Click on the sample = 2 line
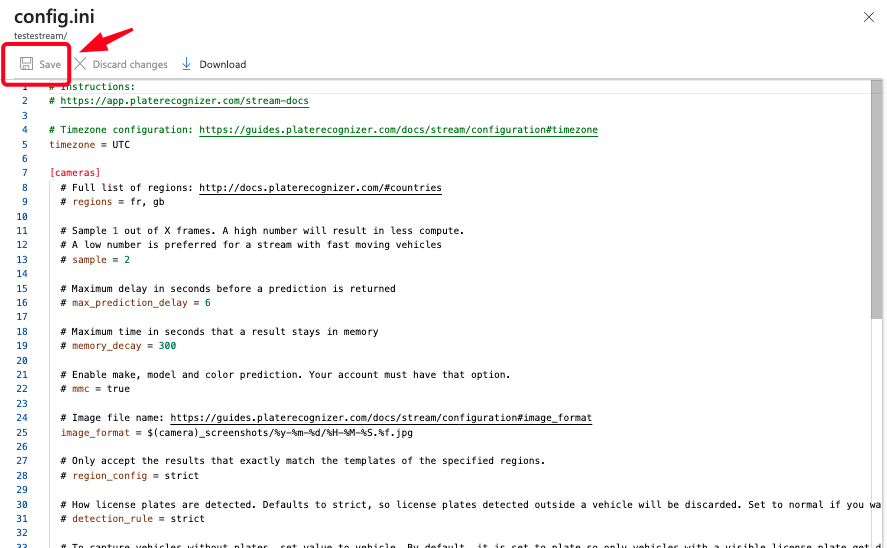Viewport: 887px width, 548px height. (x=100, y=260)
